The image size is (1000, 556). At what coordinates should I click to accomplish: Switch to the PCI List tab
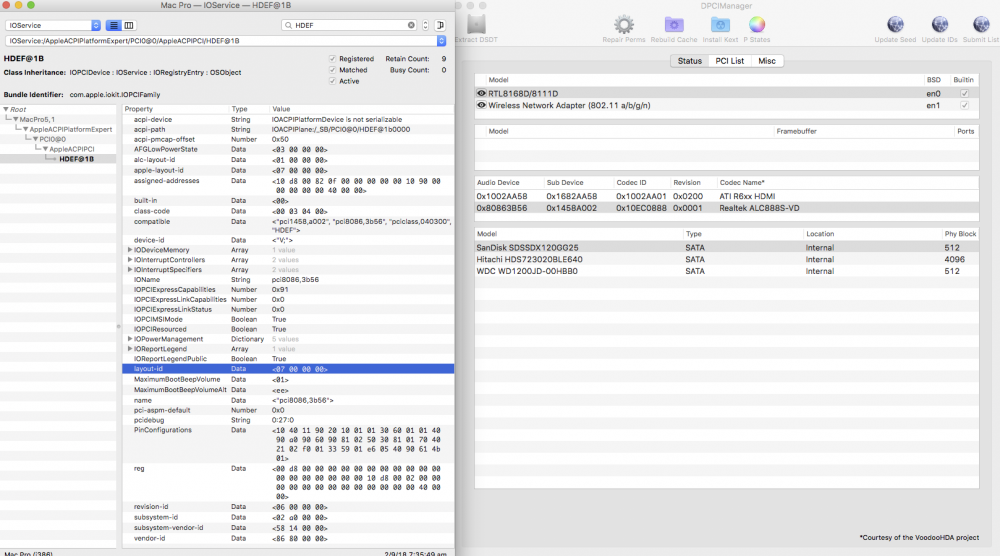click(730, 61)
